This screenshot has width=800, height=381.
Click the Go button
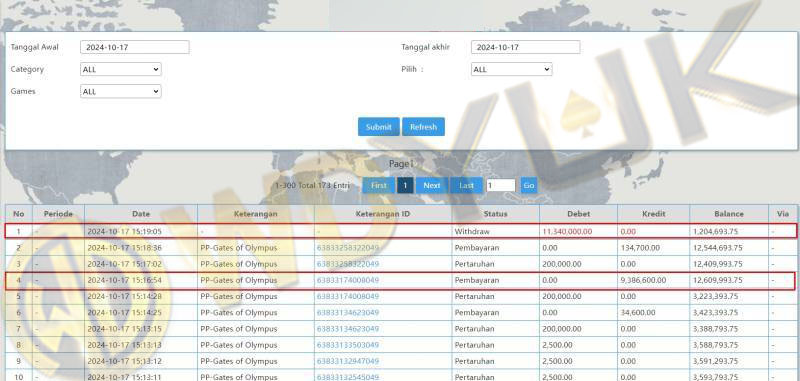(x=529, y=185)
